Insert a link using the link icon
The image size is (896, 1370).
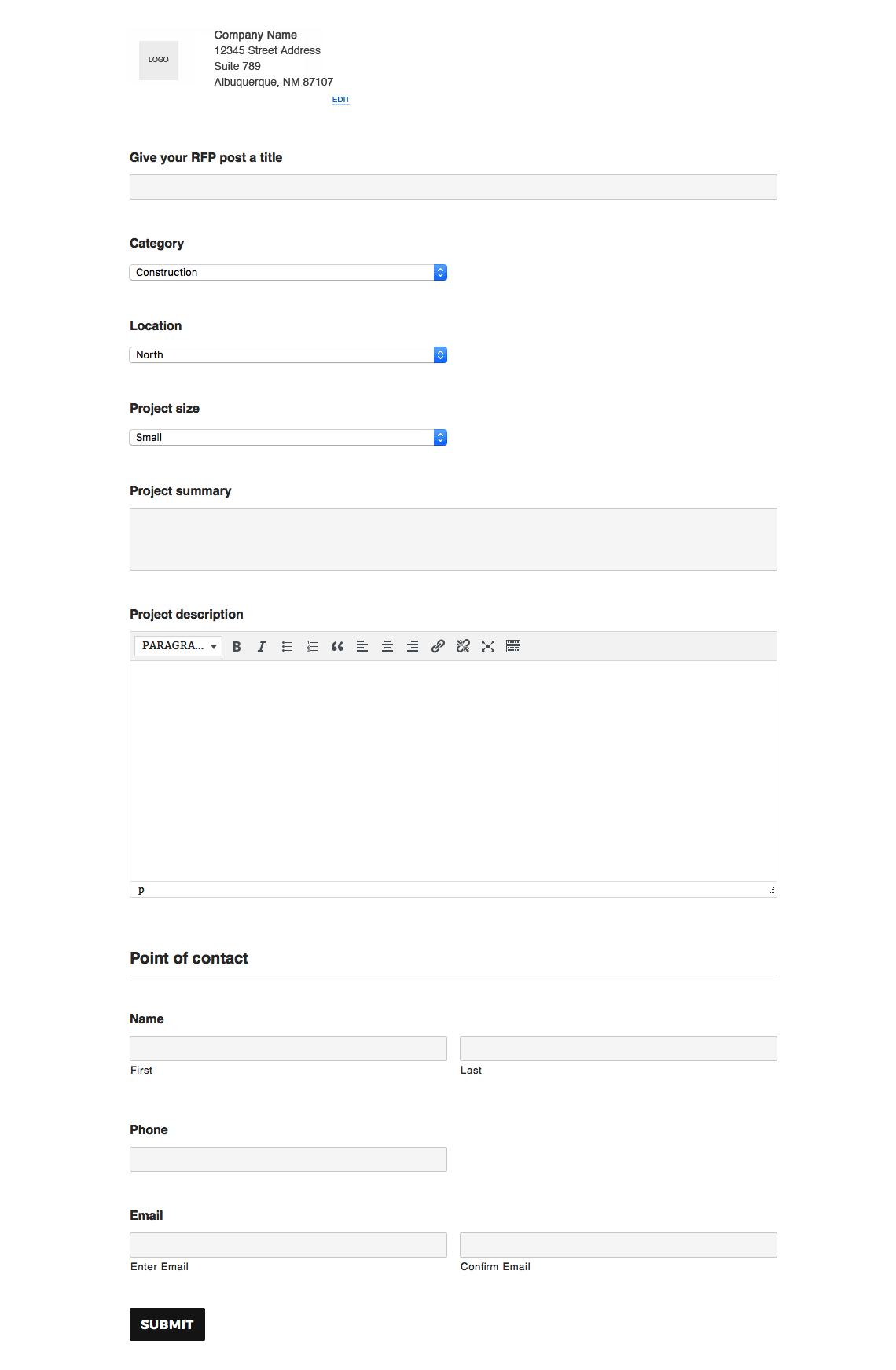438,646
